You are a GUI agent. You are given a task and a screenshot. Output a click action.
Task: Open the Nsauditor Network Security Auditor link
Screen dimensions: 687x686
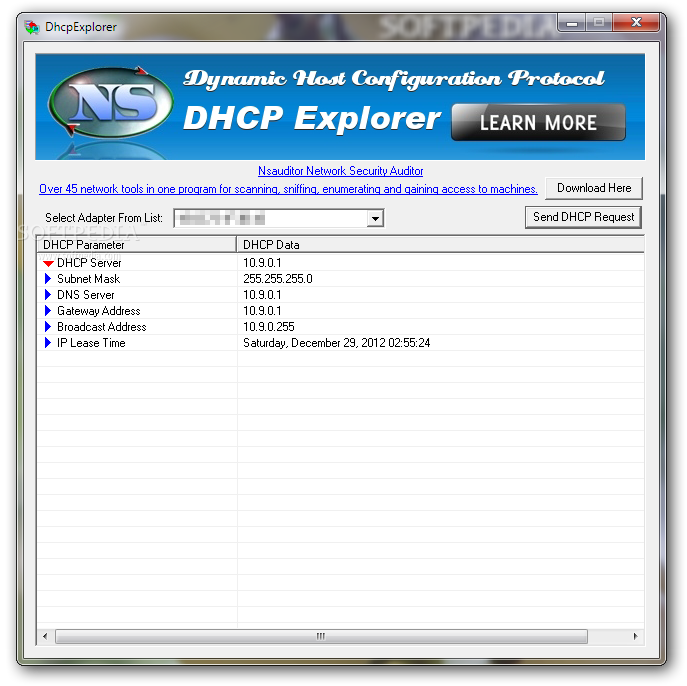point(340,171)
